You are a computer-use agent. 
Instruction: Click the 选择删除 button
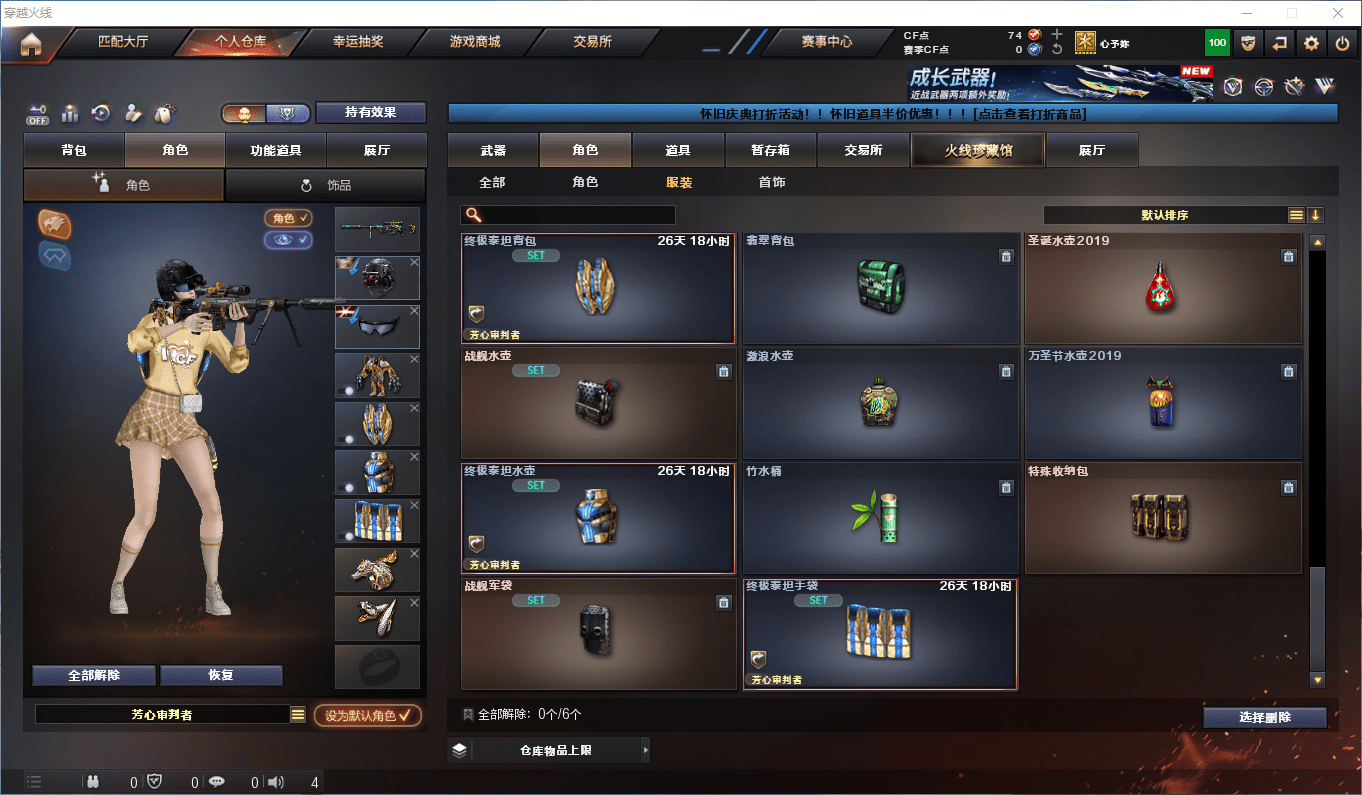(1265, 717)
